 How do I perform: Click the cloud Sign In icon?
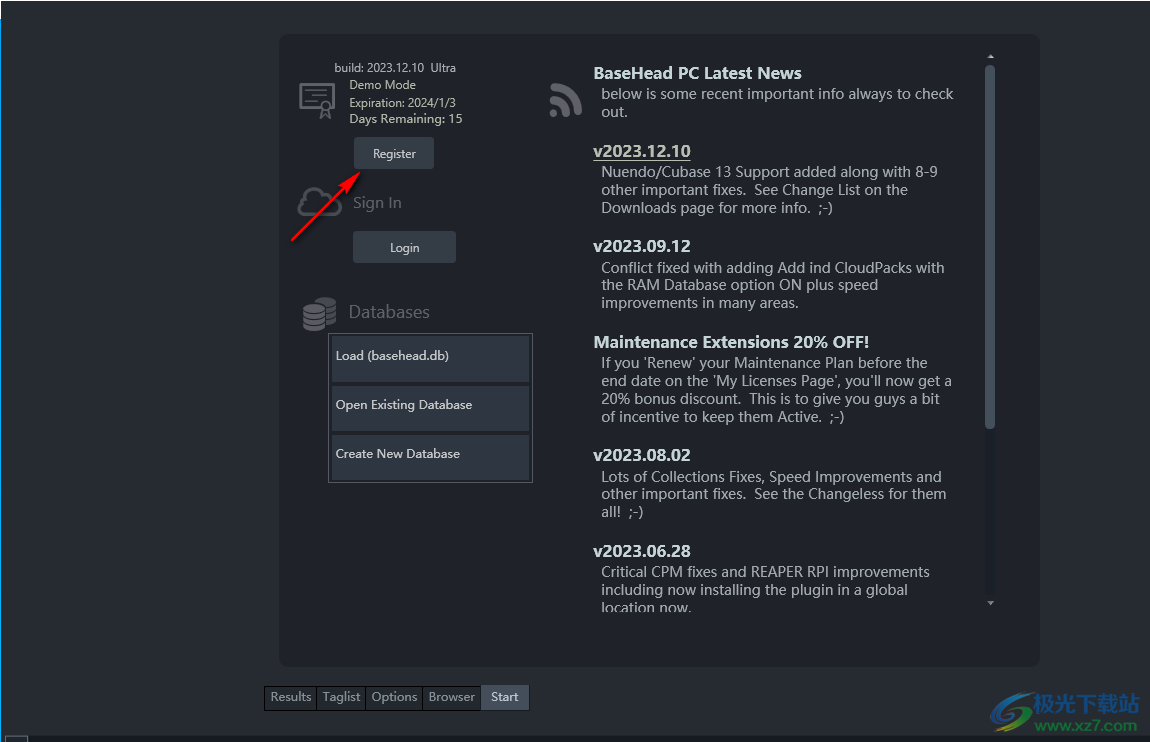coord(319,202)
